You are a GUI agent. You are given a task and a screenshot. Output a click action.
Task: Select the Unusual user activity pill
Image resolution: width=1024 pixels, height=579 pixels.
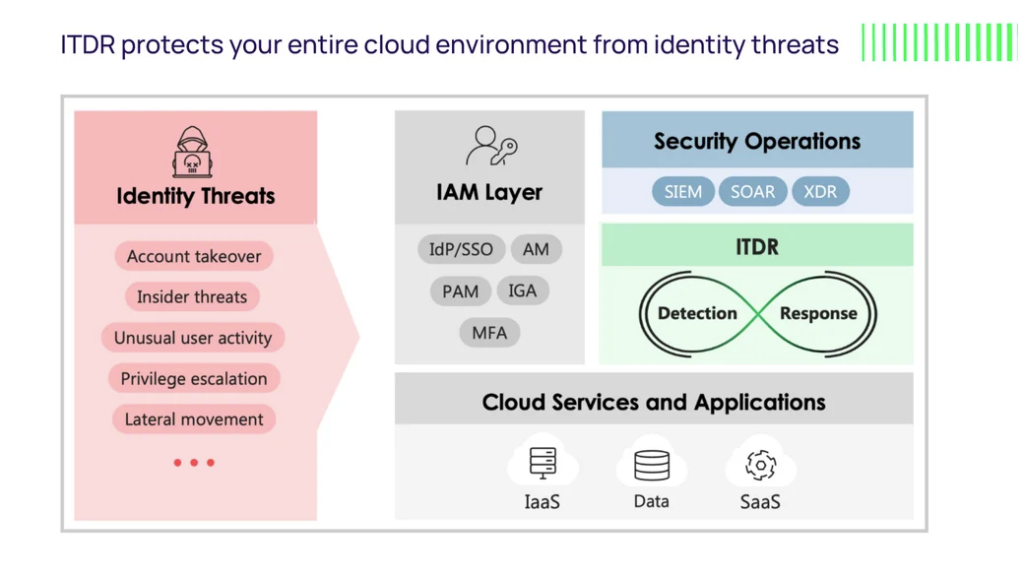193,337
